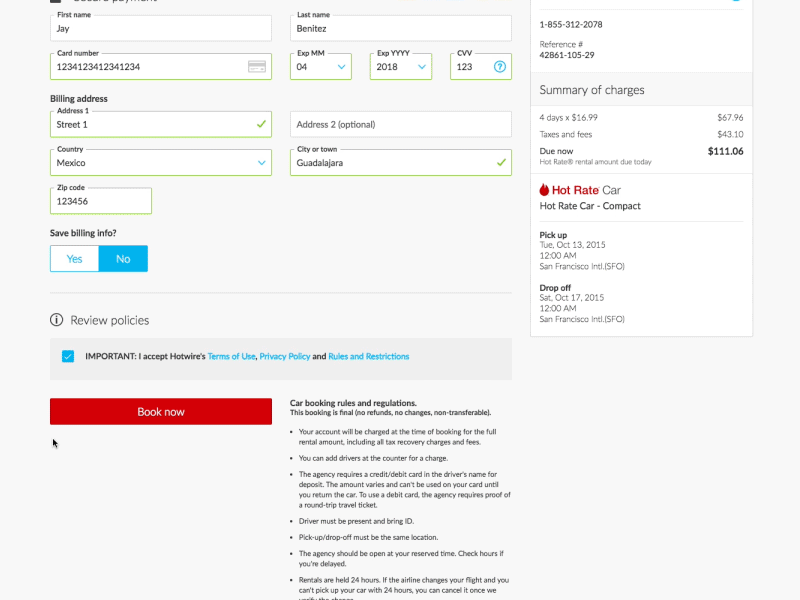Click the phone number 1-855-312-2078
Screen dimensions: 800x600
pyautogui.click(x=571, y=24)
